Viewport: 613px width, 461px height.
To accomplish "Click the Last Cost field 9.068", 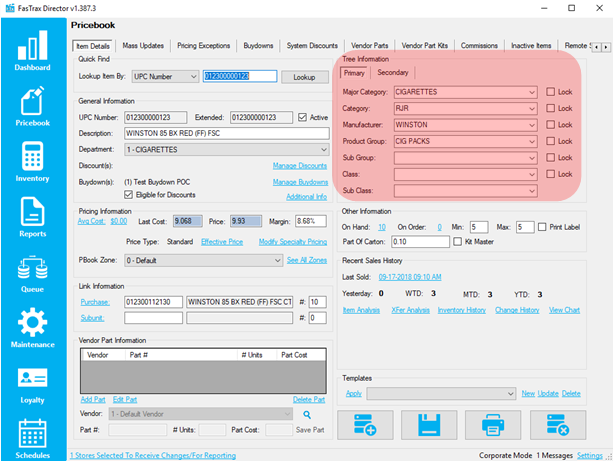I will pyautogui.click(x=188, y=221).
